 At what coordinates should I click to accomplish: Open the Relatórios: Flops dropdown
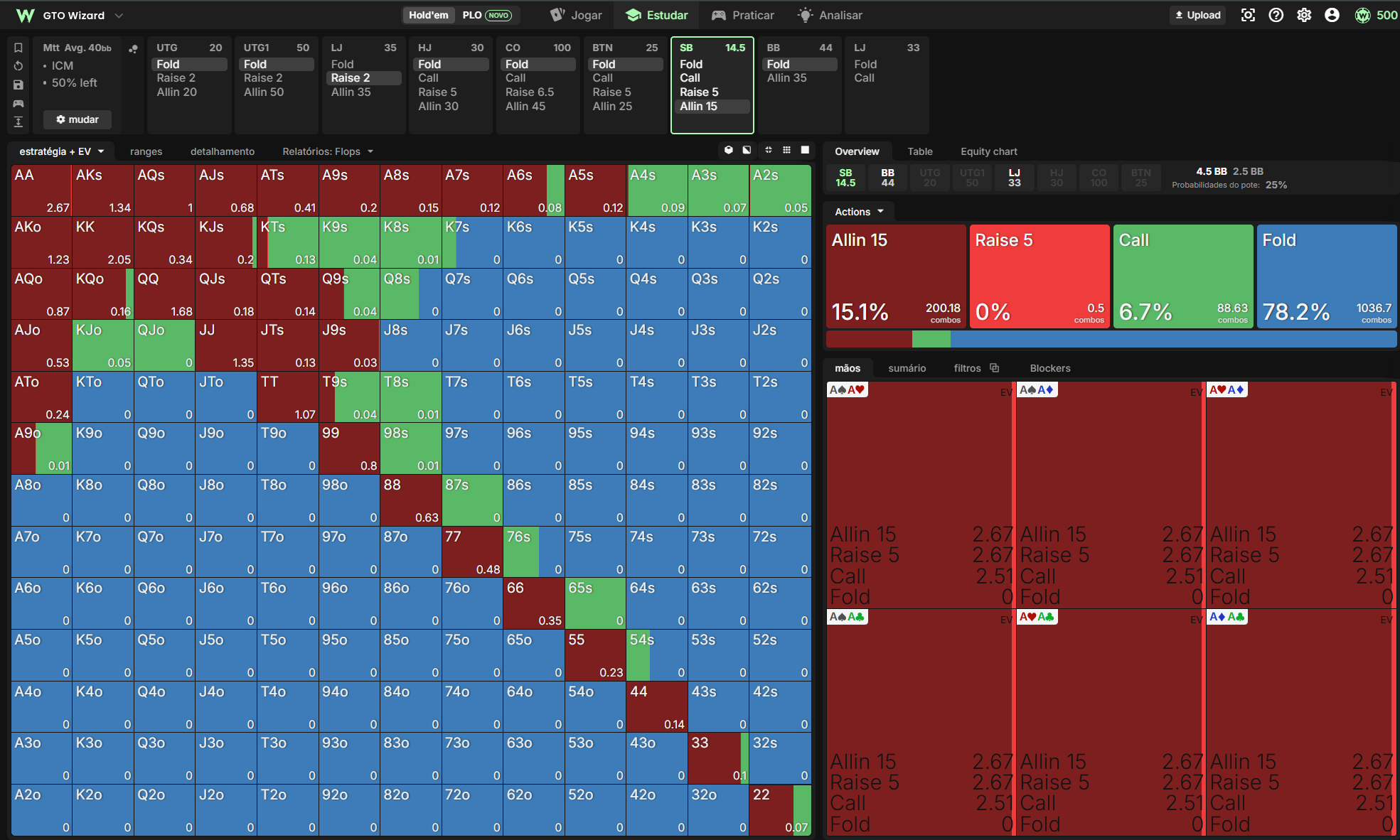pyautogui.click(x=328, y=151)
